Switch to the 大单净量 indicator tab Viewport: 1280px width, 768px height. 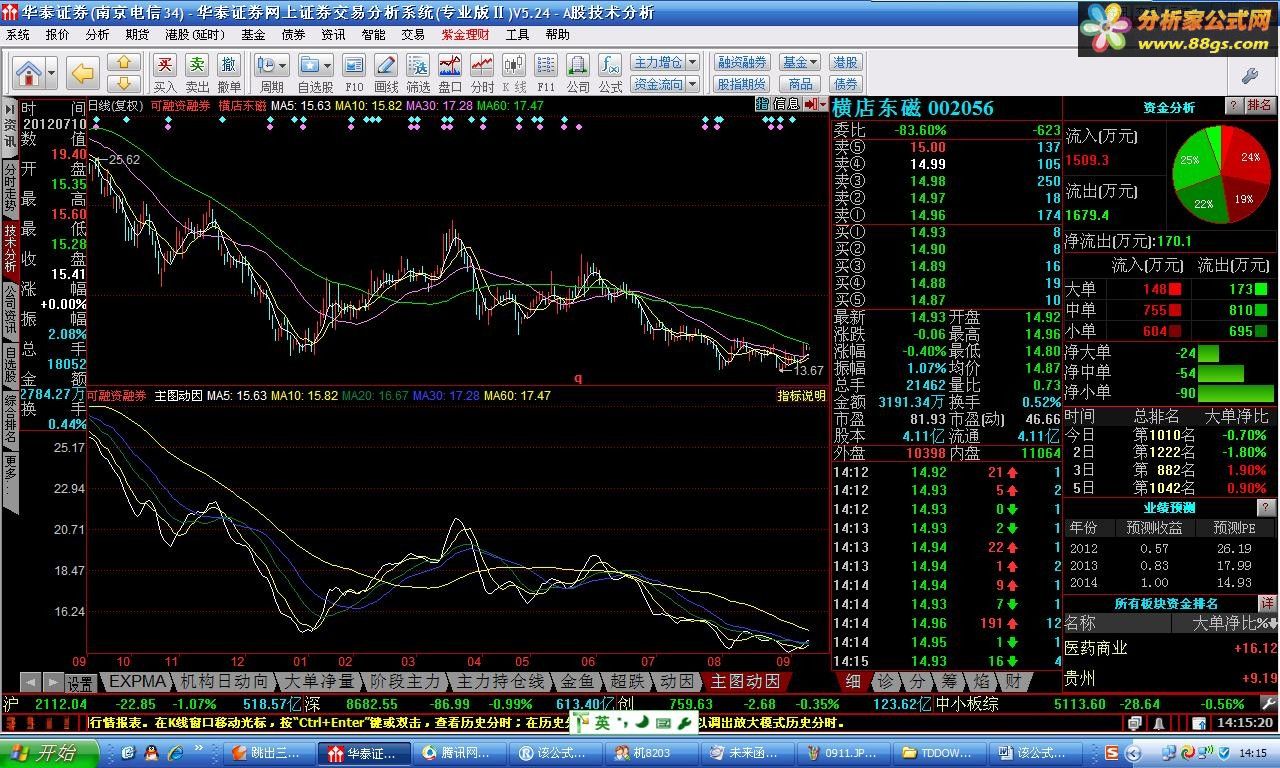[320, 681]
